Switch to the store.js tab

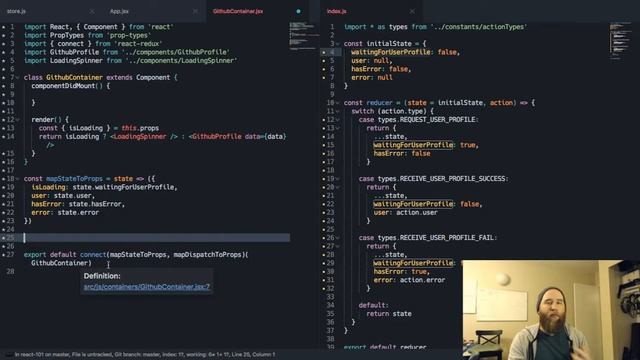[16, 11]
